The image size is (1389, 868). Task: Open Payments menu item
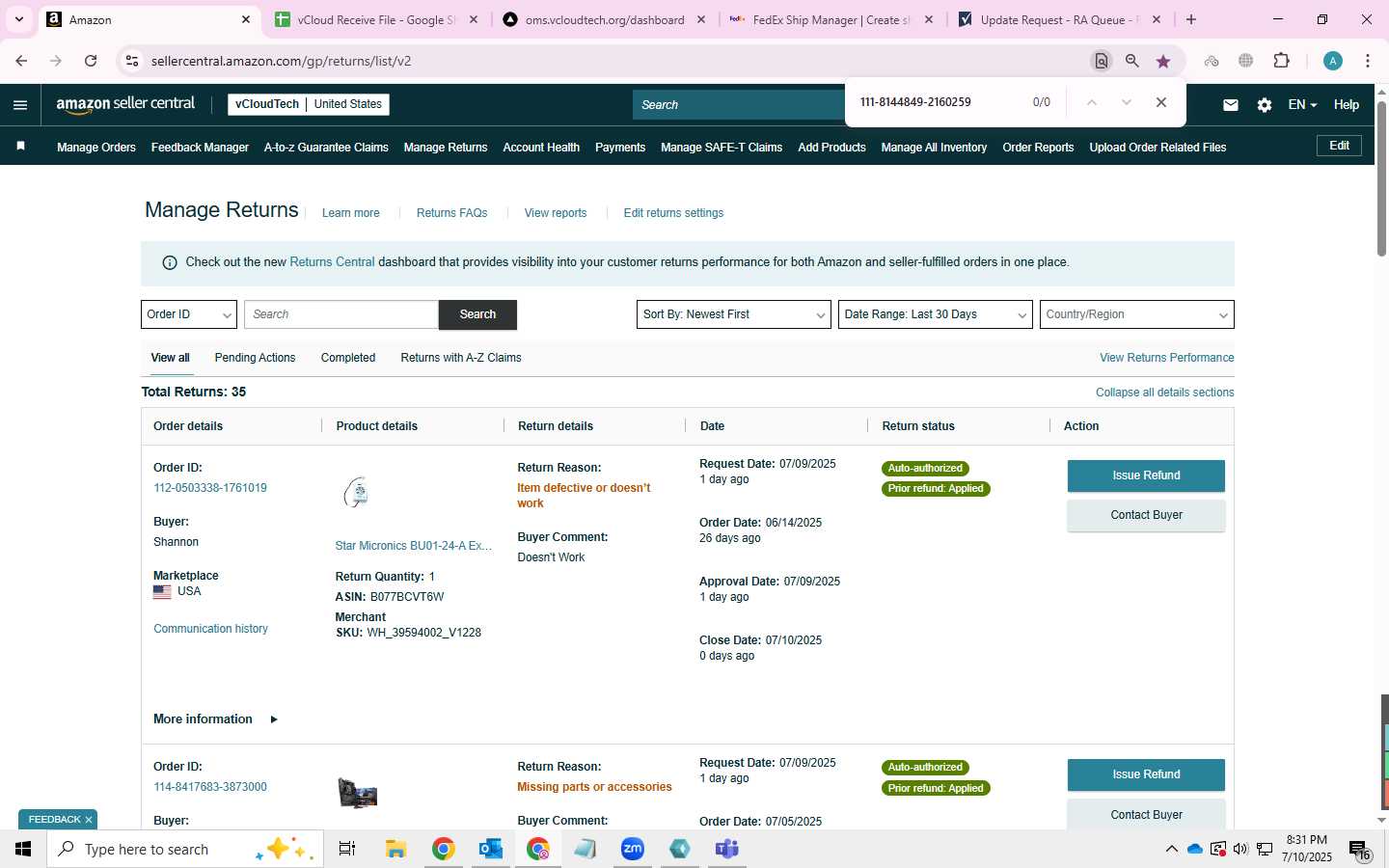click(x=620, y=148)
